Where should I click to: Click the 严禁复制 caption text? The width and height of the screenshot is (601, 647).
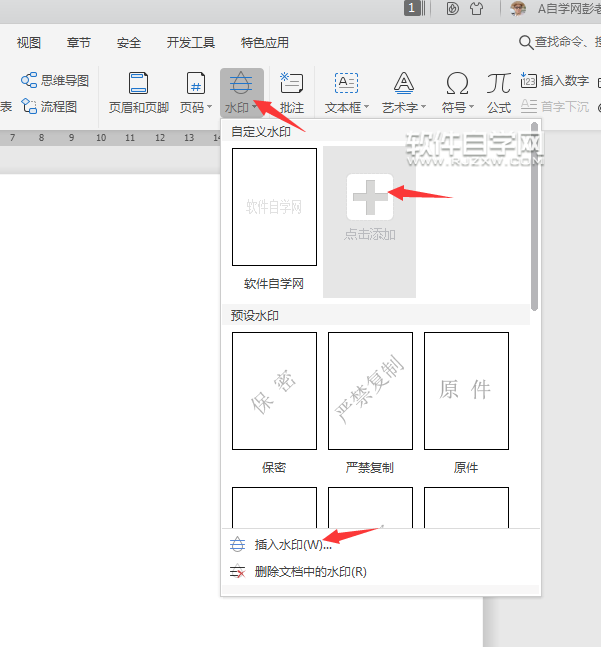pos(370,467)
